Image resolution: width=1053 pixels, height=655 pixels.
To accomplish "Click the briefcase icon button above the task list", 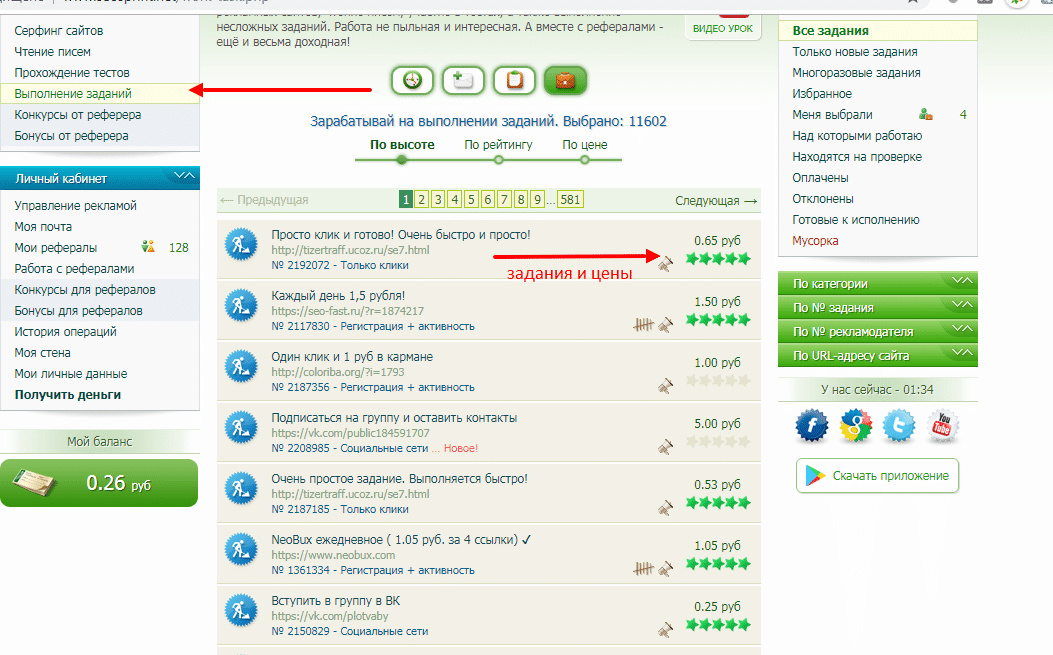I will 565,80.
